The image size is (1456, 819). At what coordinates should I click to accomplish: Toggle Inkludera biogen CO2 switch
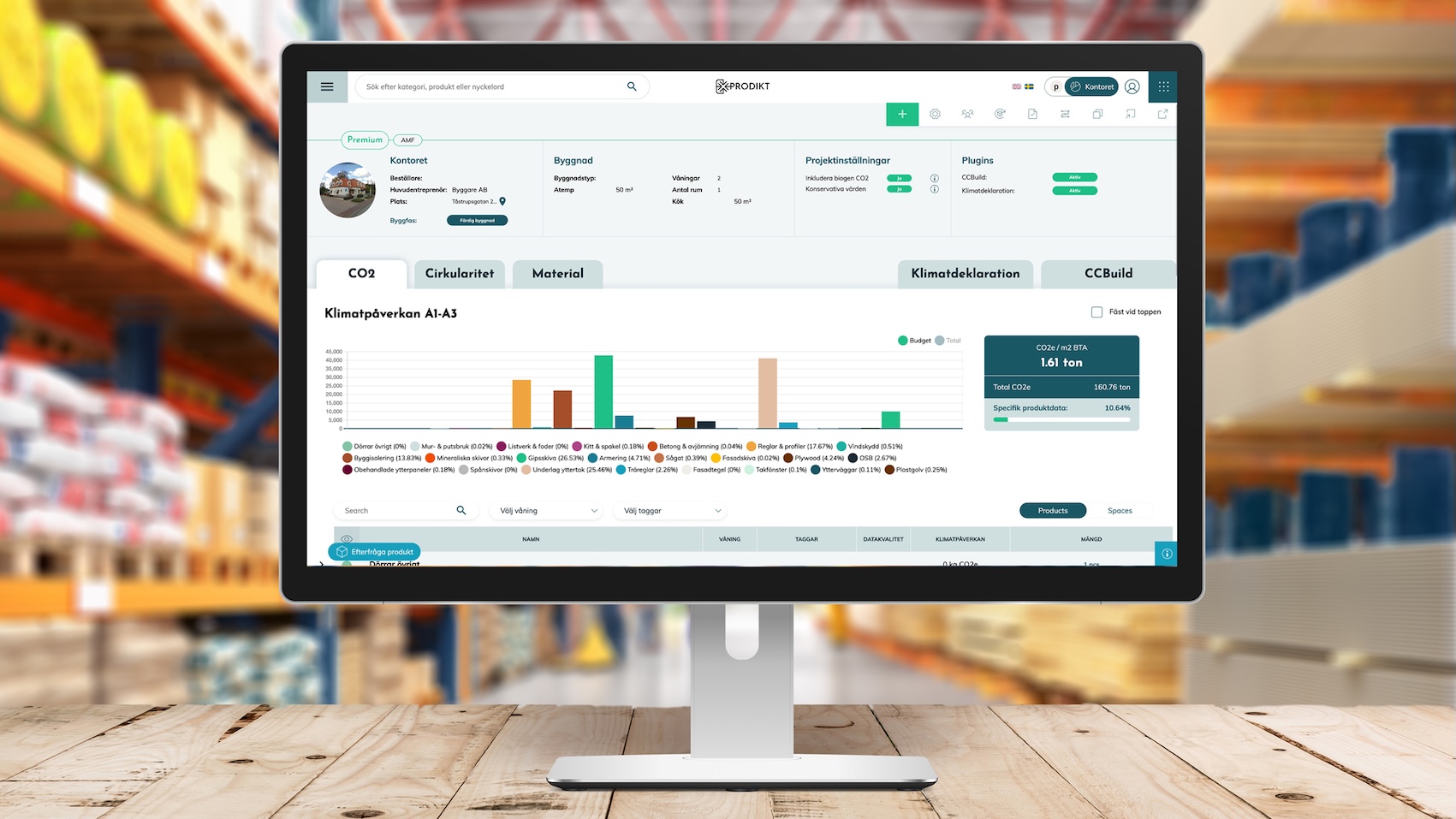point(899,178)
